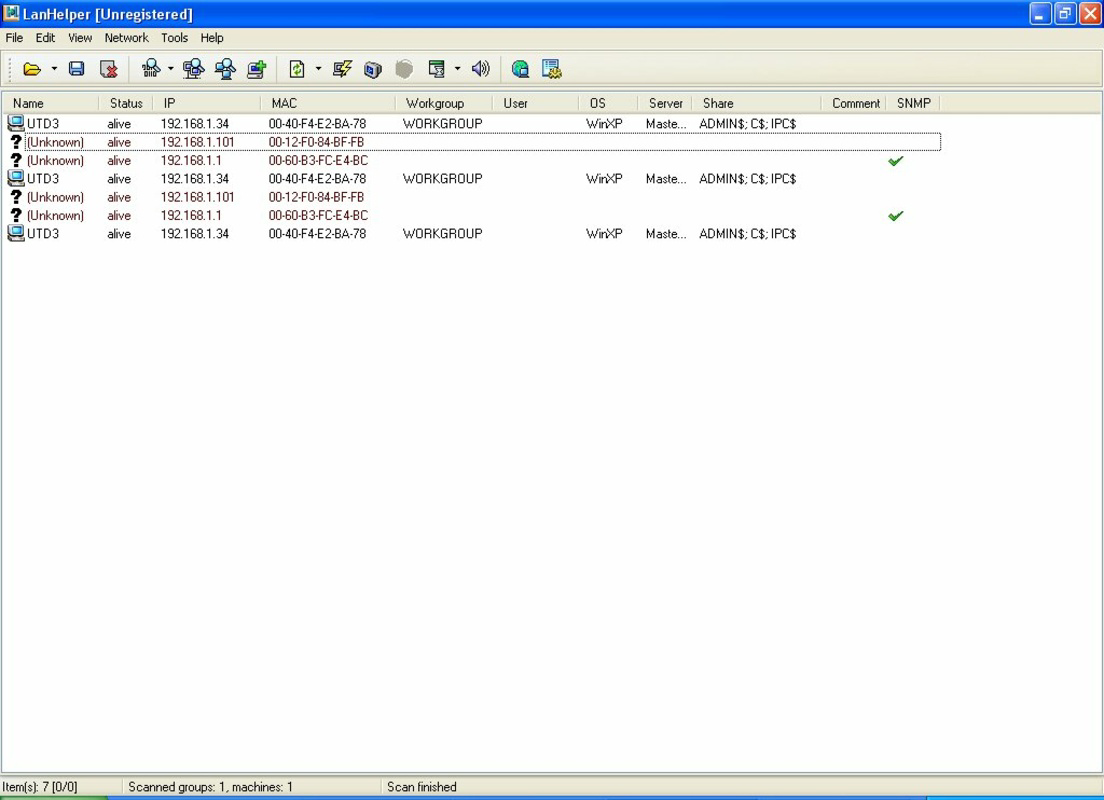Open the Help menu
This screenshot has width=1104, height=800.
pyautogui.click(x=211, y=38)
